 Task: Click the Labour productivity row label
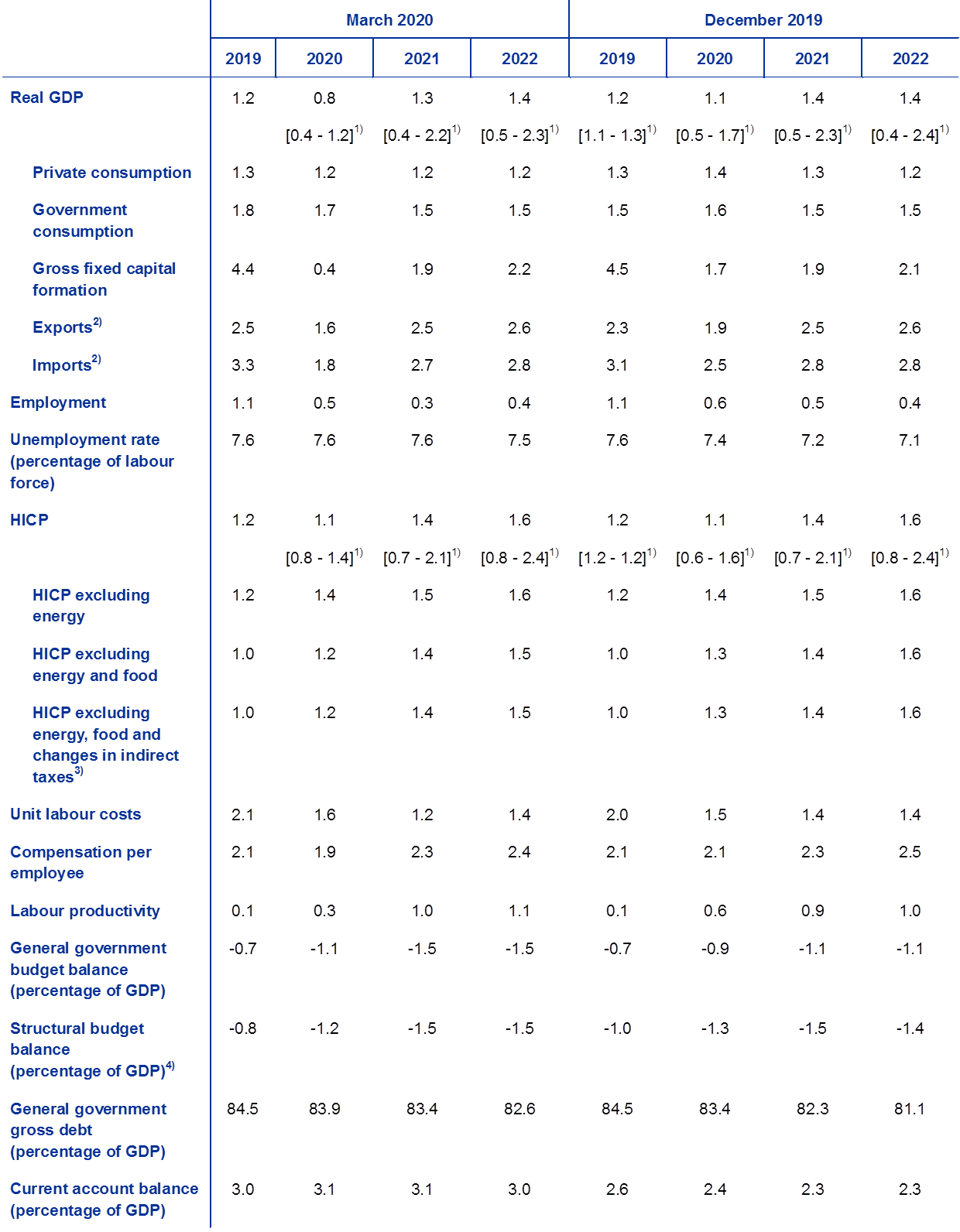click(84, 911)
